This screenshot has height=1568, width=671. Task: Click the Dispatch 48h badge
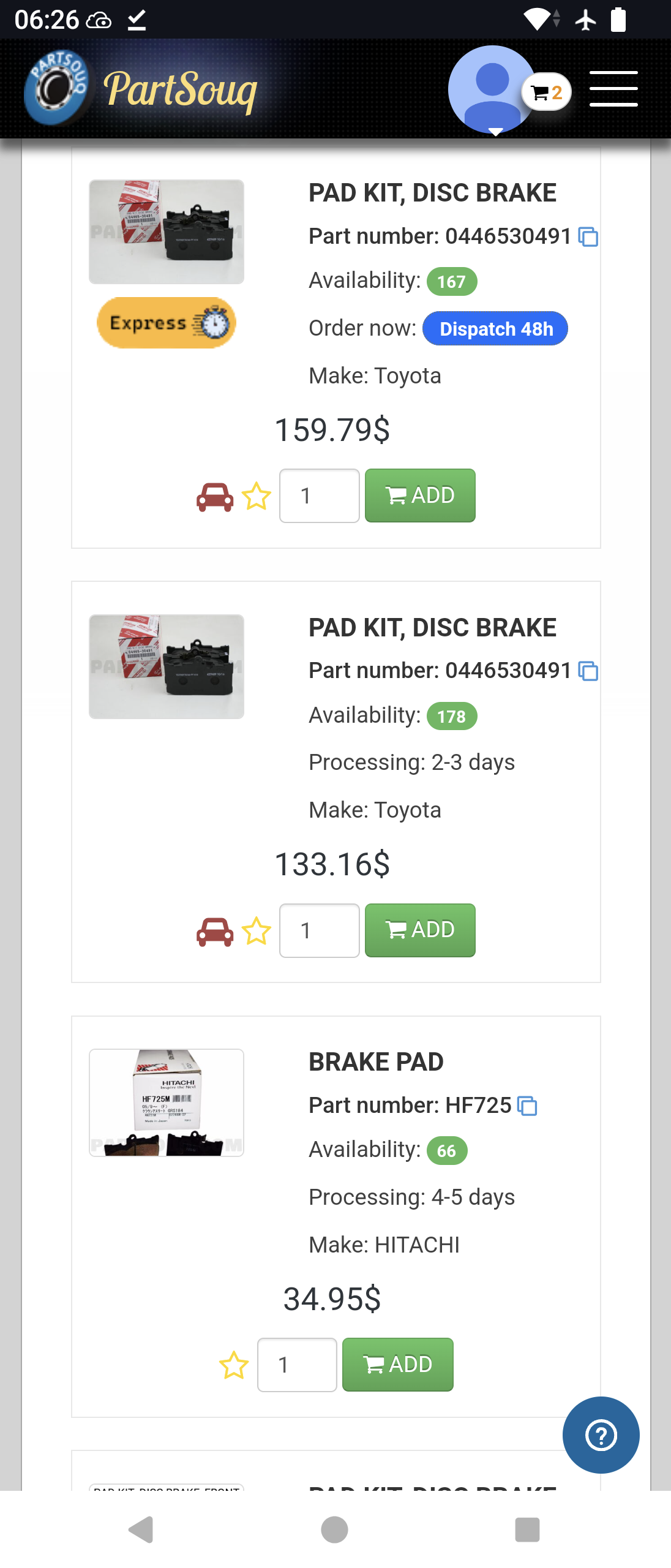coord(495,329)
